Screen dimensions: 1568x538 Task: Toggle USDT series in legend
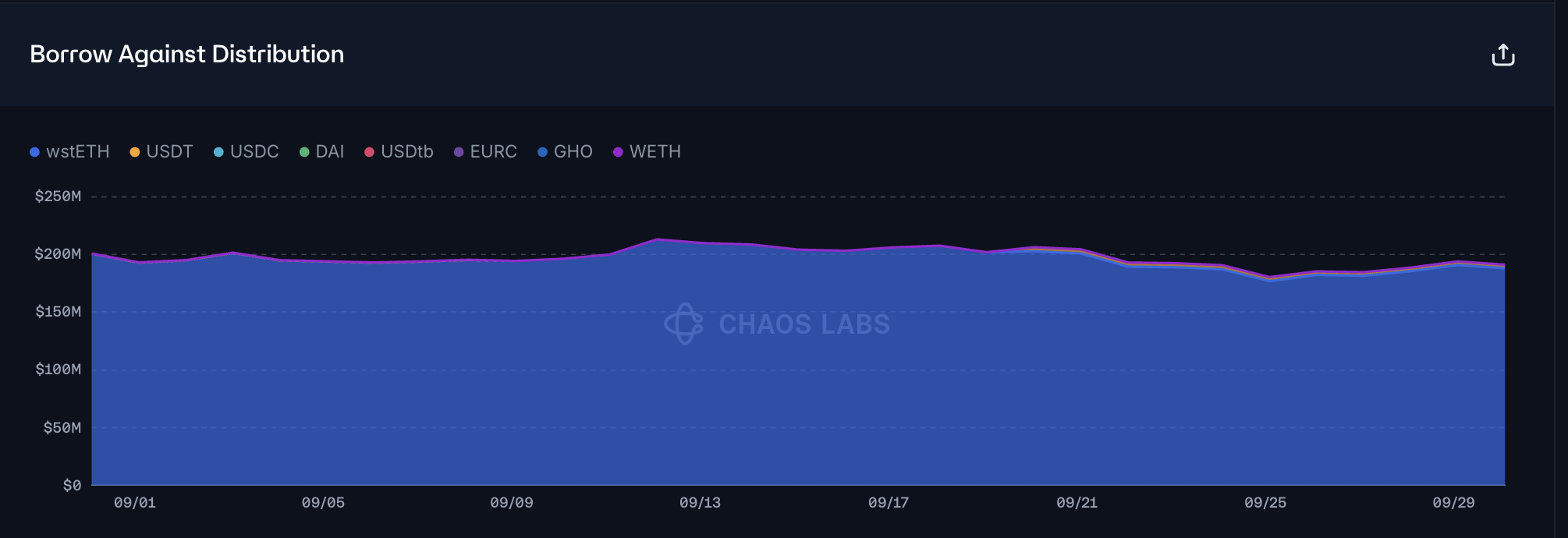click(161, 152)
